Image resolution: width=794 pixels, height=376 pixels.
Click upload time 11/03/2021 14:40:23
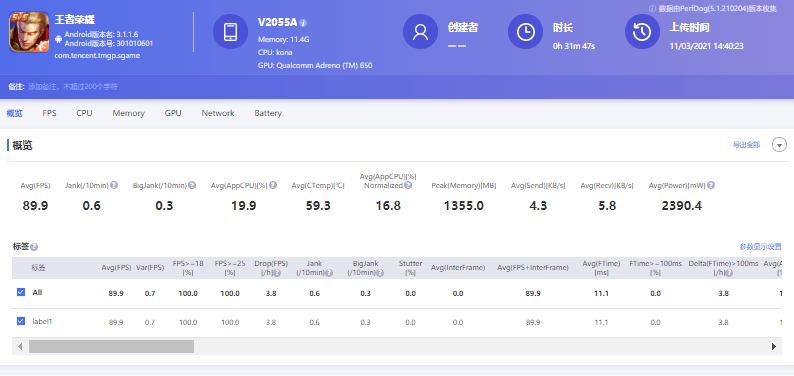point(706,46)
